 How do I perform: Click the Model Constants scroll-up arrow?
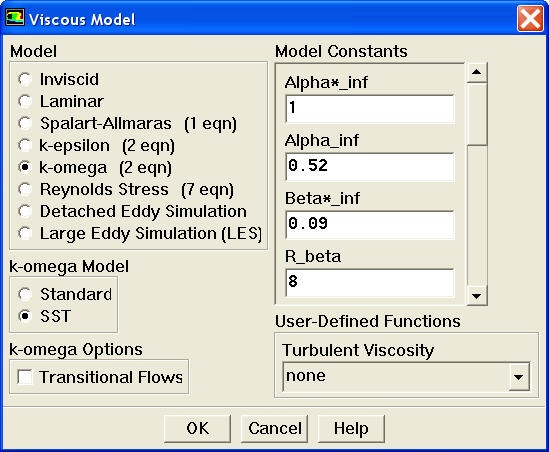click(x=476, y=72)
